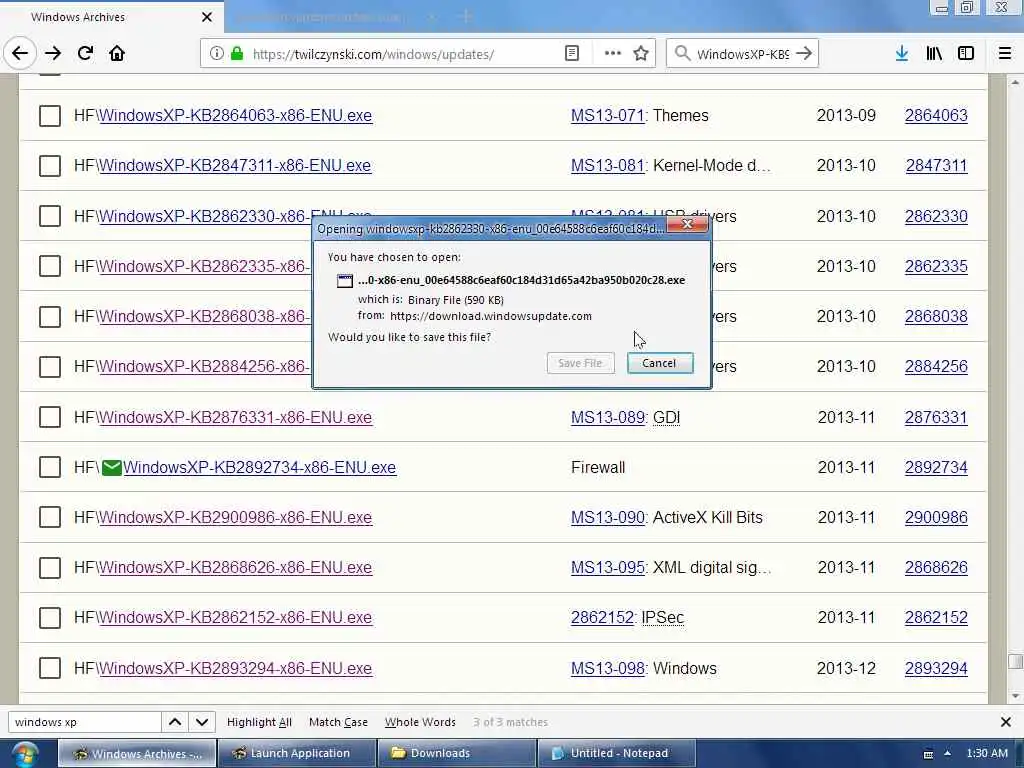Open the MS13-095 bulletin link
Viewport: 1024px width, 768px height.
pos(607,568)
